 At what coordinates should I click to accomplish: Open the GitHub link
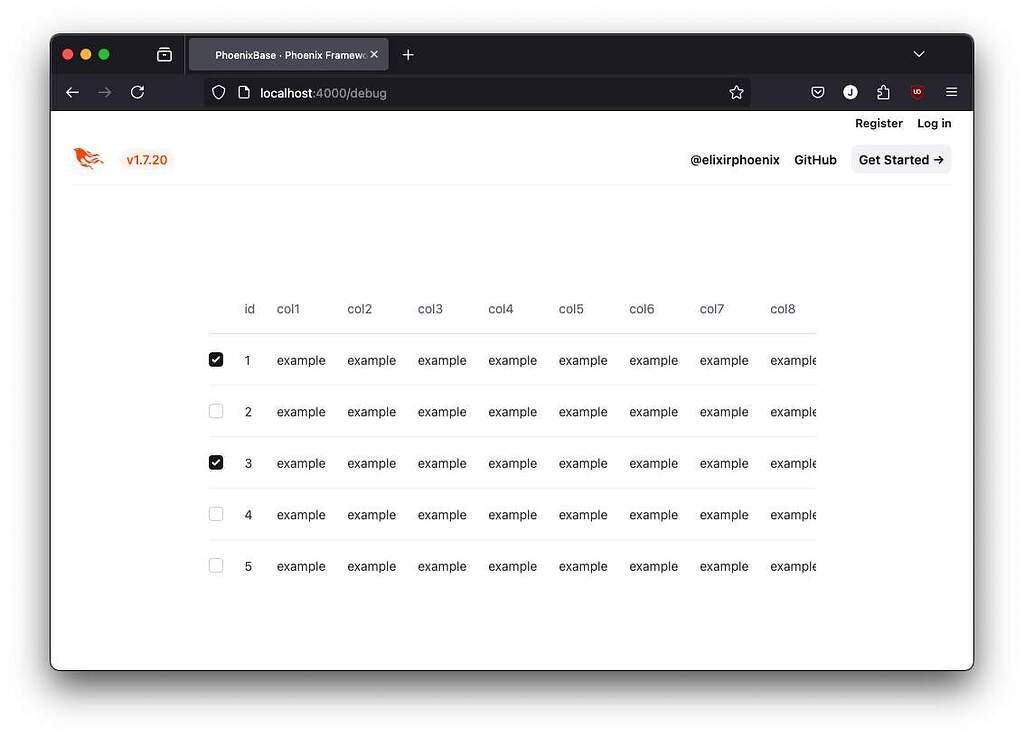815,159
